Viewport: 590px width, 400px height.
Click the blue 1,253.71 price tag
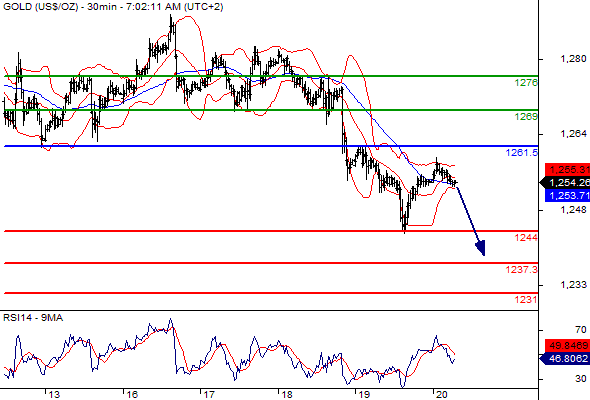(x=567, y=195)
